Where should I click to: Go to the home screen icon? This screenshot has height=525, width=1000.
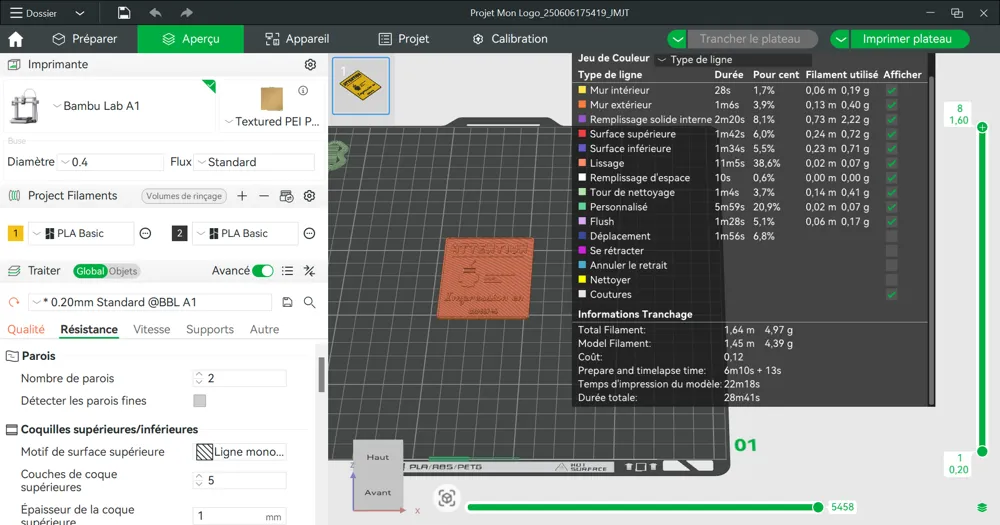[15, 39]
